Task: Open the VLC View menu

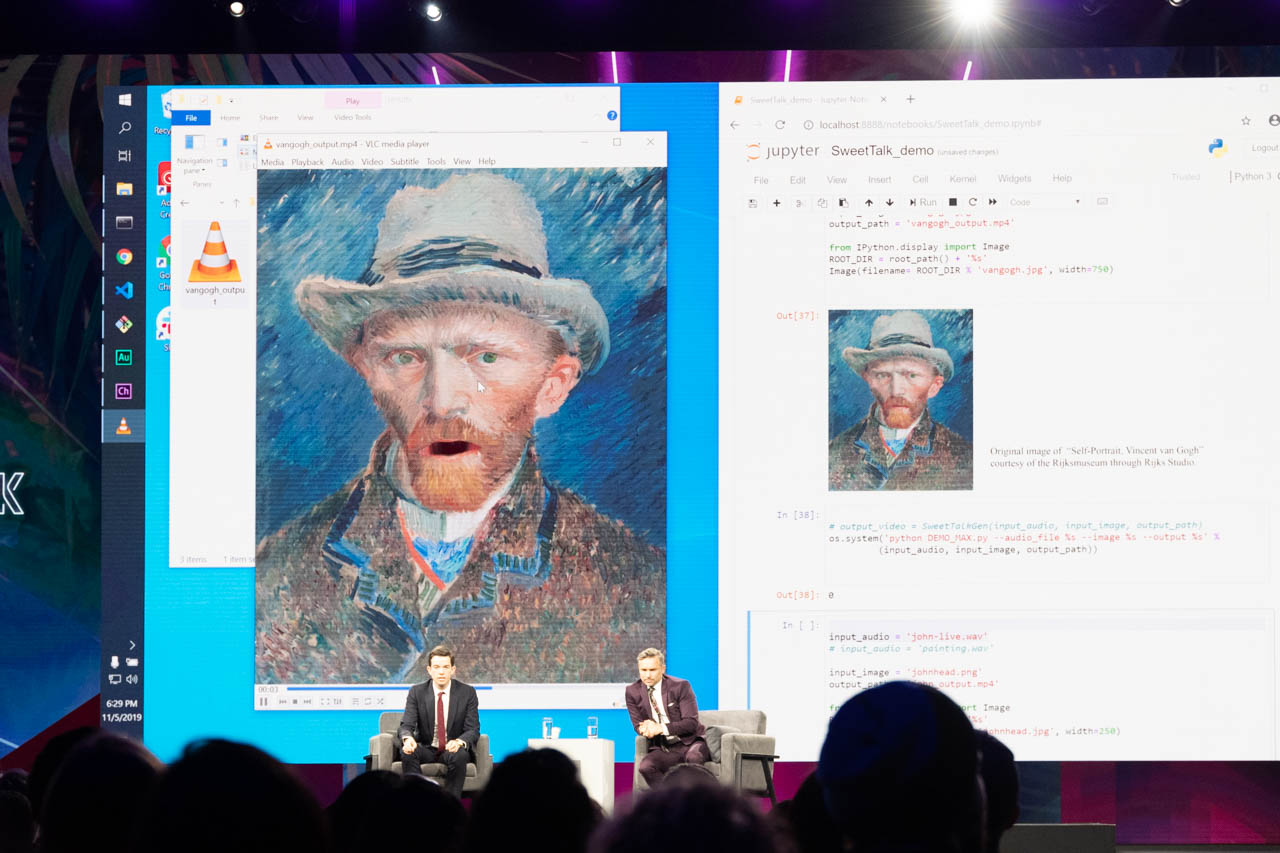Action: 462,162
